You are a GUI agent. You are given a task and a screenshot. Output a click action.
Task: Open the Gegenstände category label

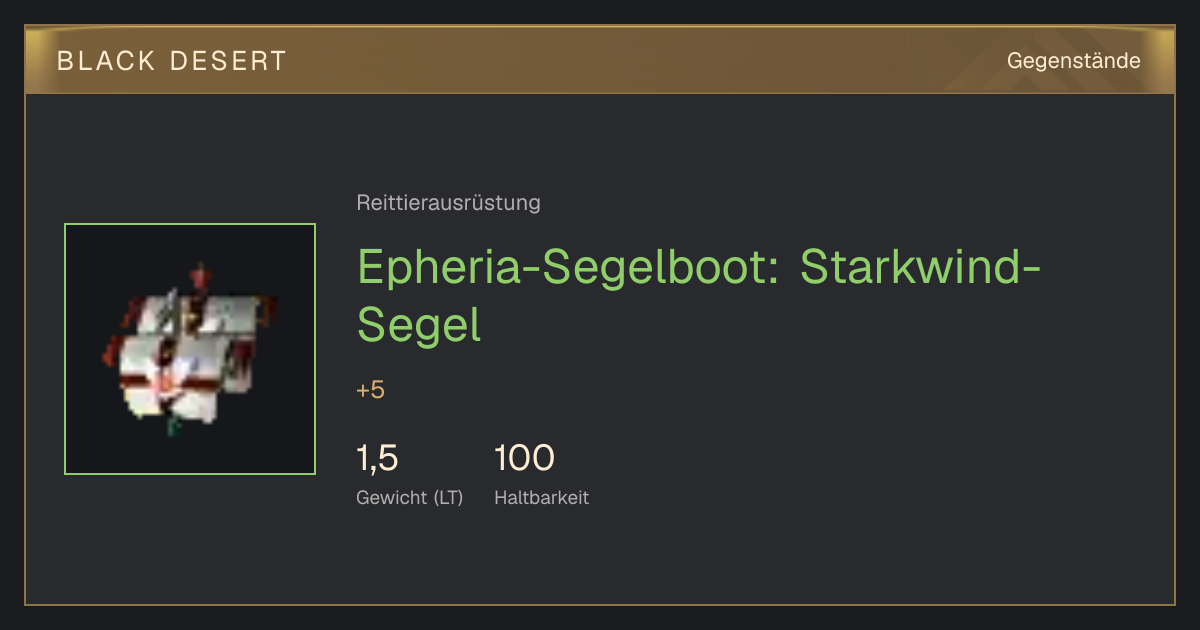(1074, 61)
